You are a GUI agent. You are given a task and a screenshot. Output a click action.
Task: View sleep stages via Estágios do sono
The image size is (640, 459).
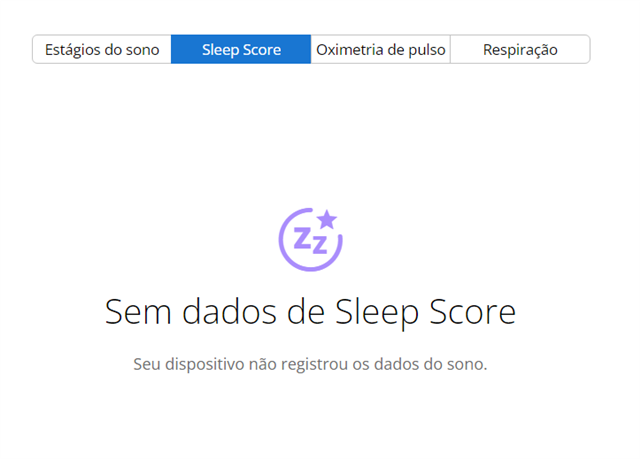pyautogui.click(x=102, y=49)
